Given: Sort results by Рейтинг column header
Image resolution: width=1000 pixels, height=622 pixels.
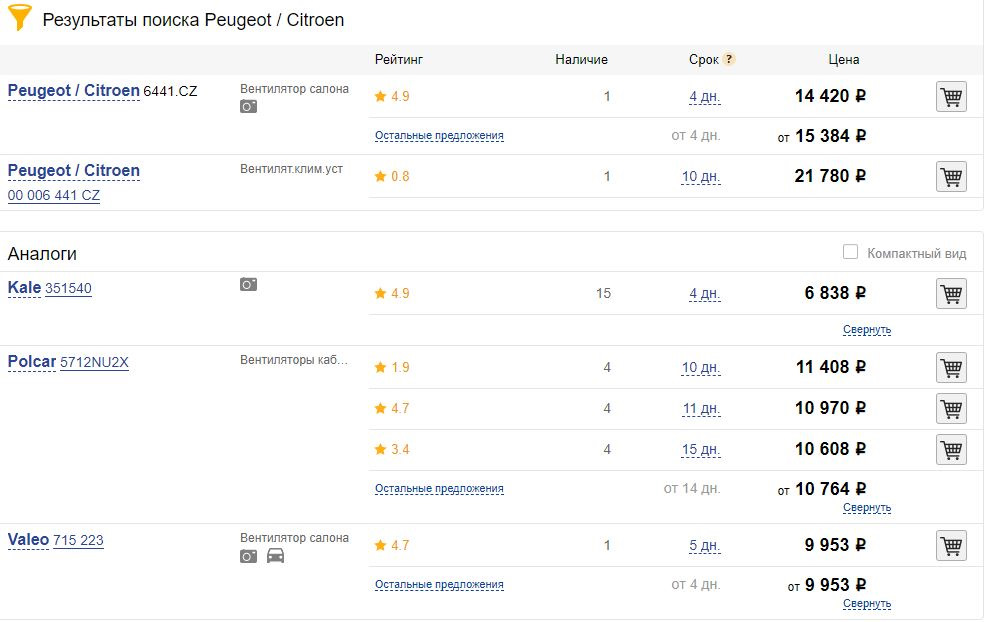Looking at the screenshot, I should pos(399,59).
